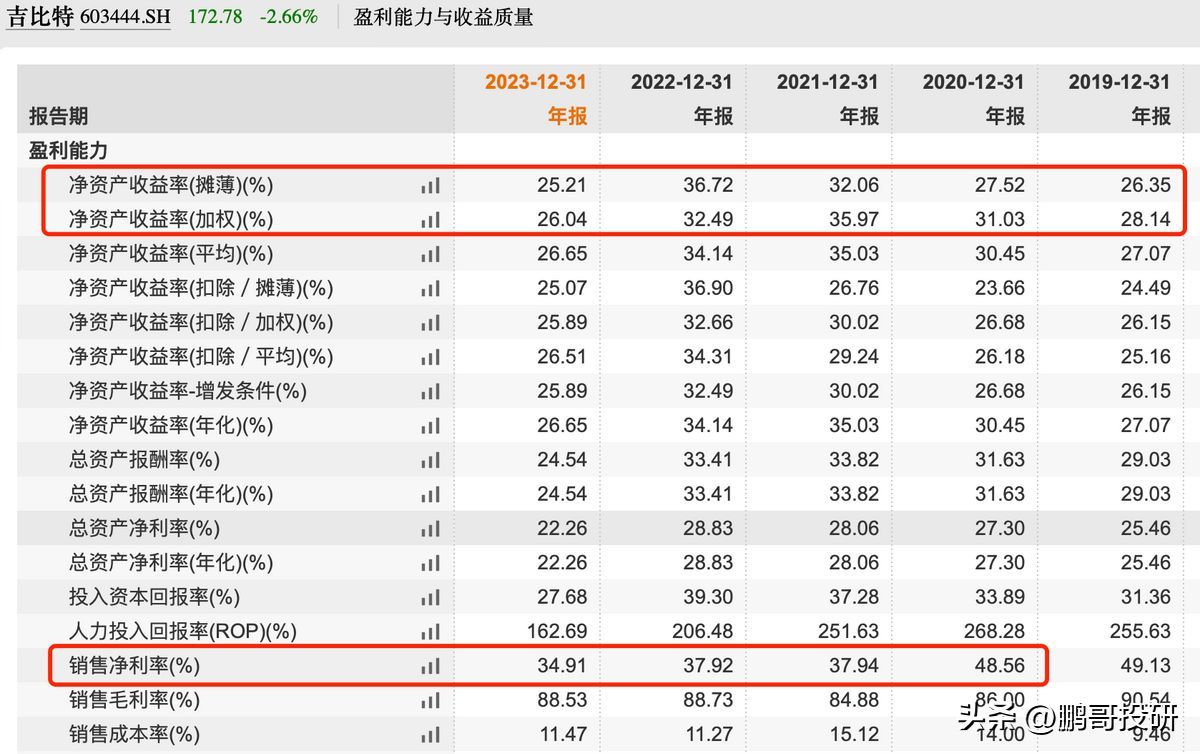Collapse the 盈利能力 section header
Image resolution: width=1200 pixels, height=754 pixels.
point(68,150)
